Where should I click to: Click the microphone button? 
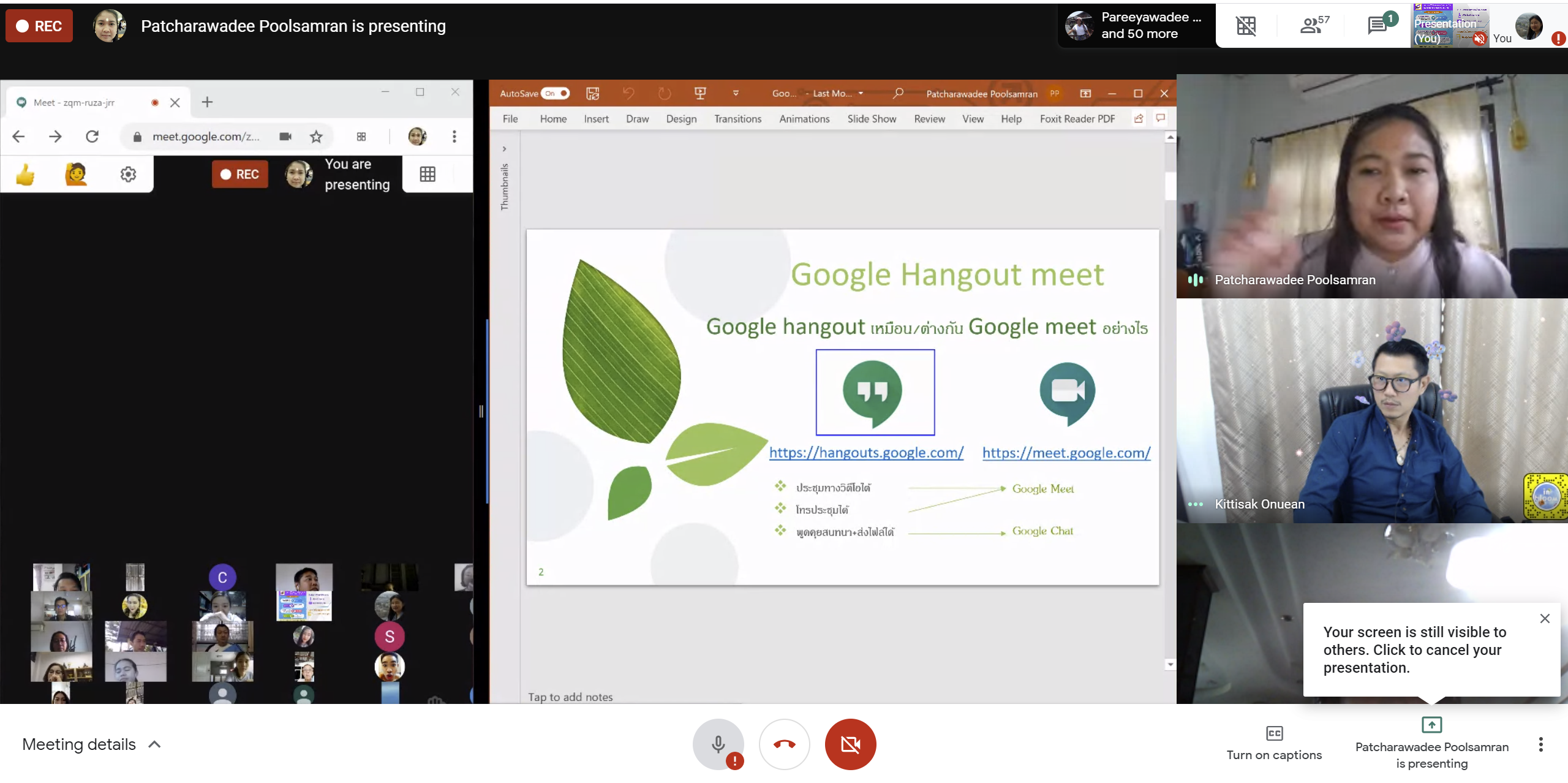point(718,744)
